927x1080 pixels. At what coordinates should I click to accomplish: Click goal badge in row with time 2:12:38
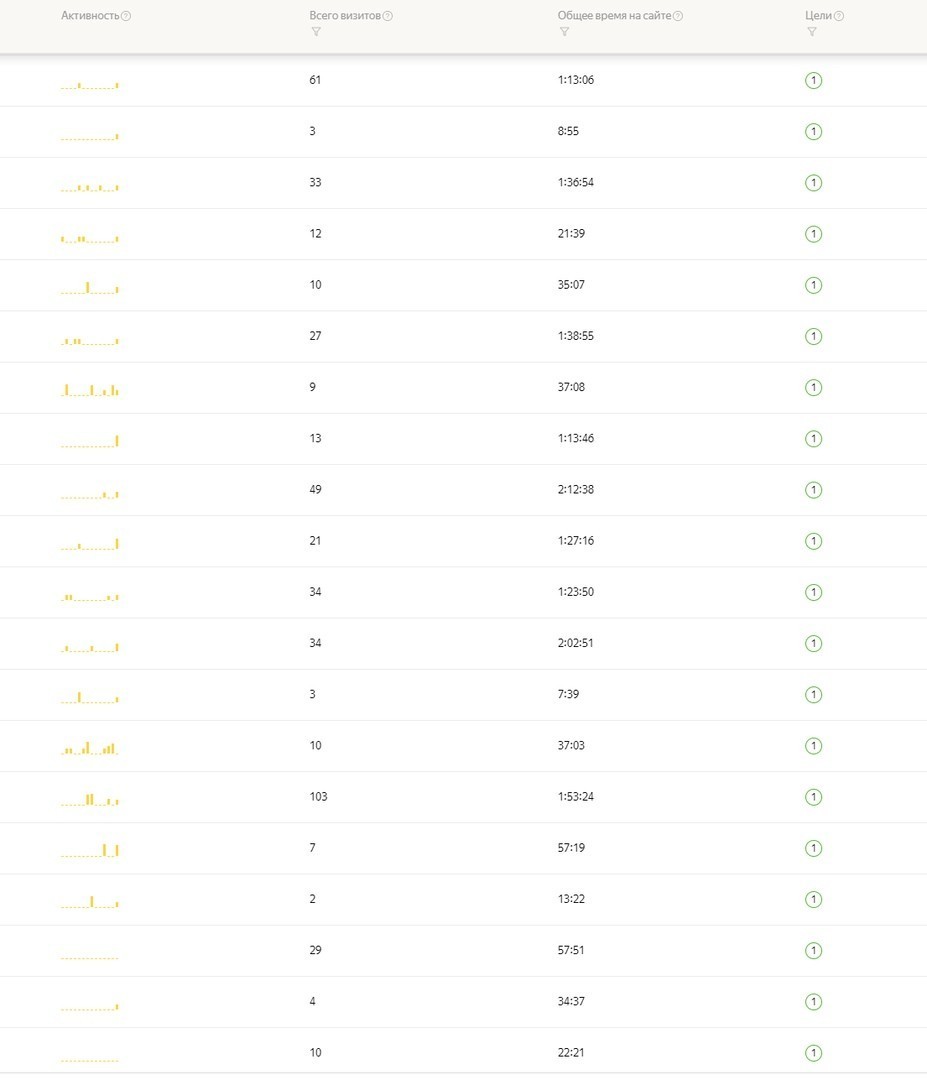tap(813, 490)
